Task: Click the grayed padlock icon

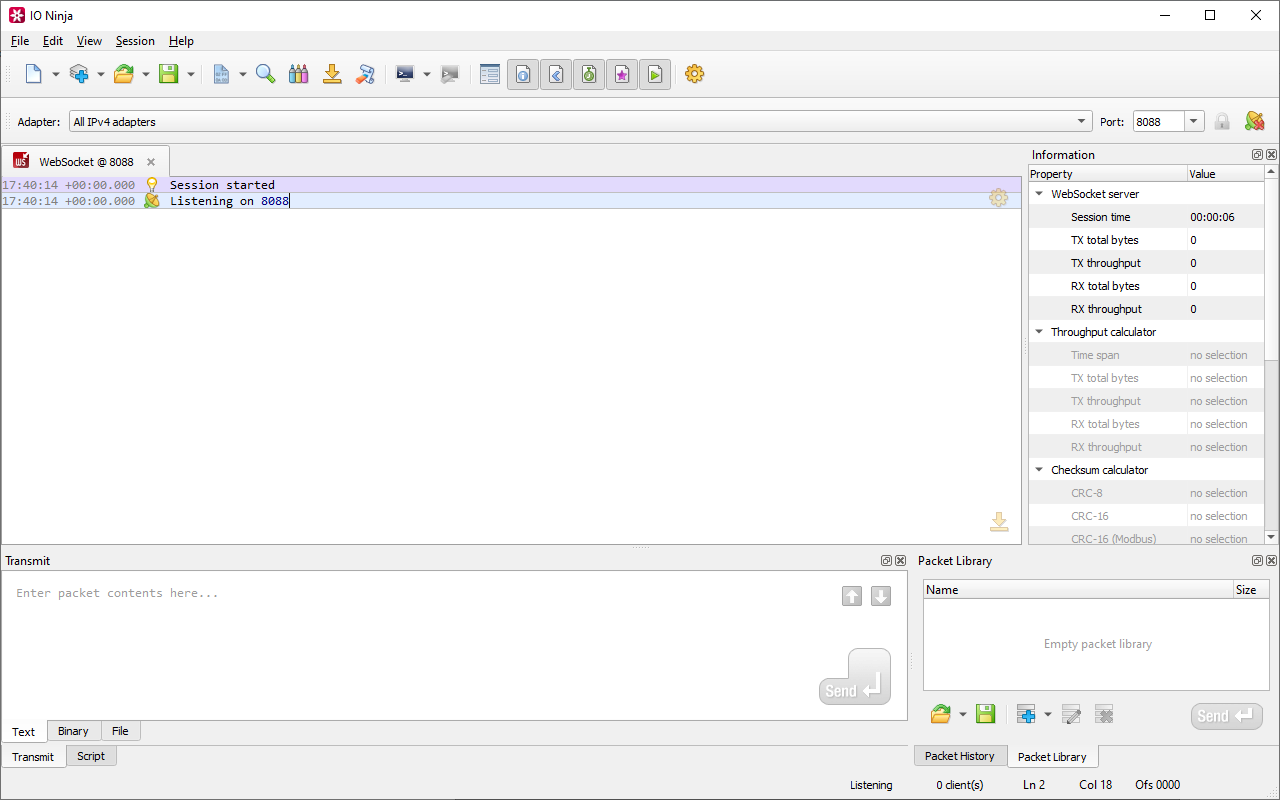Action: coord(1222,122)
